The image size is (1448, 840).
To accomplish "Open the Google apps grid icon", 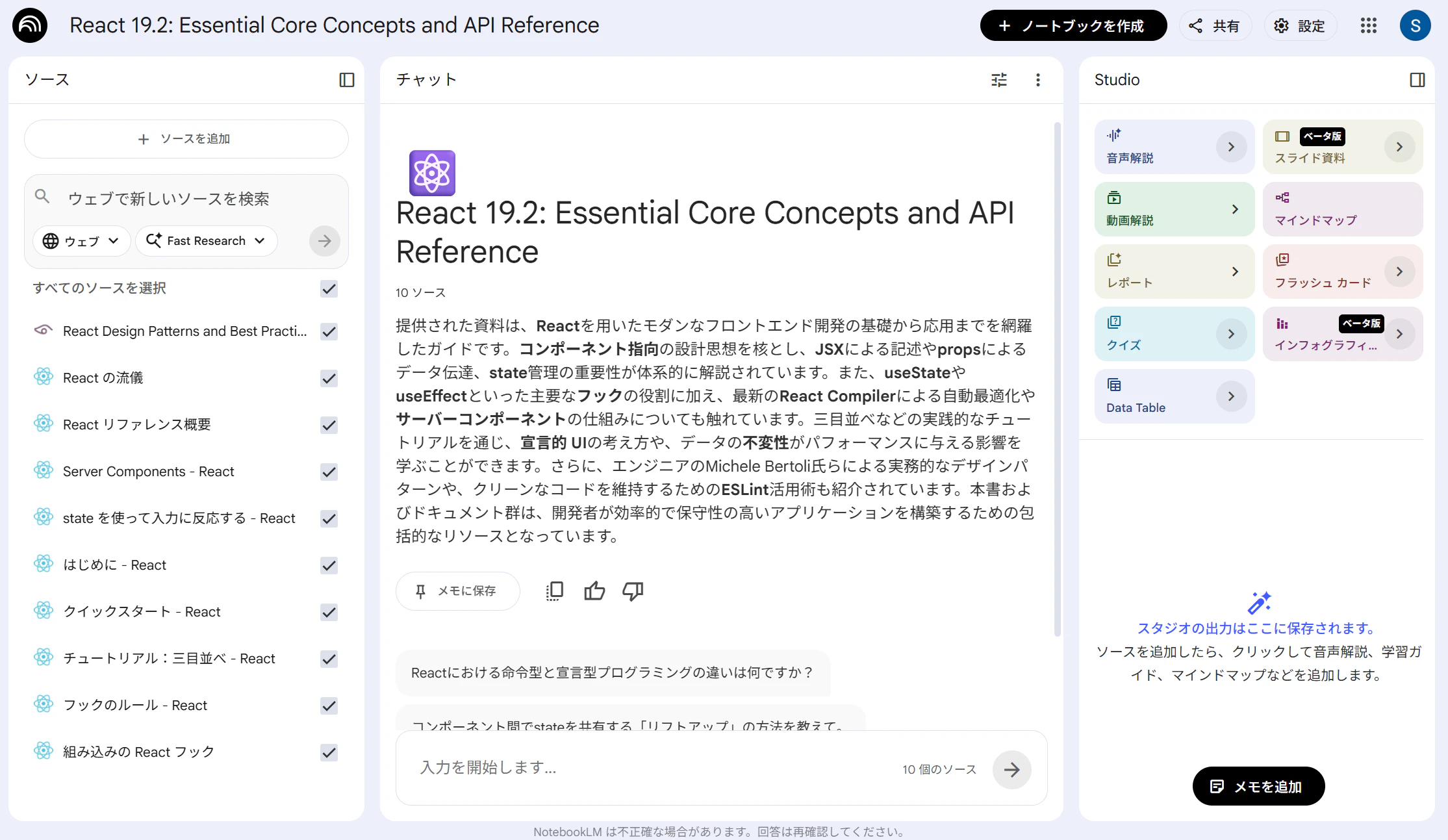I will (1368, 25).
